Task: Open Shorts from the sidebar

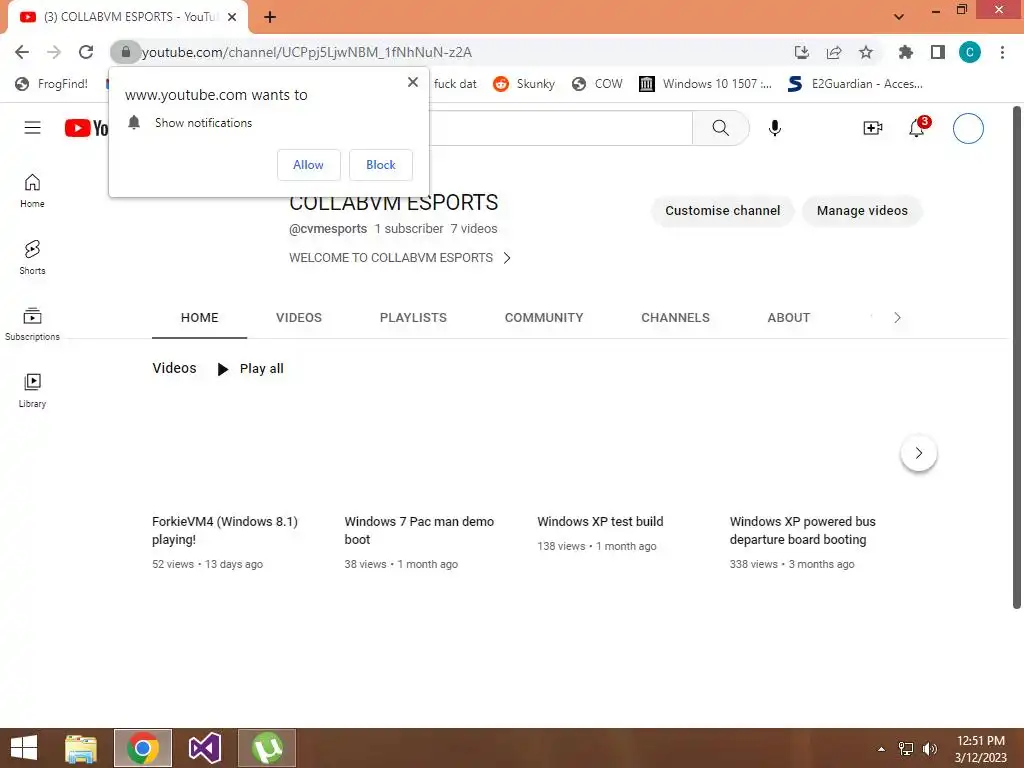Action: point(32,257)
